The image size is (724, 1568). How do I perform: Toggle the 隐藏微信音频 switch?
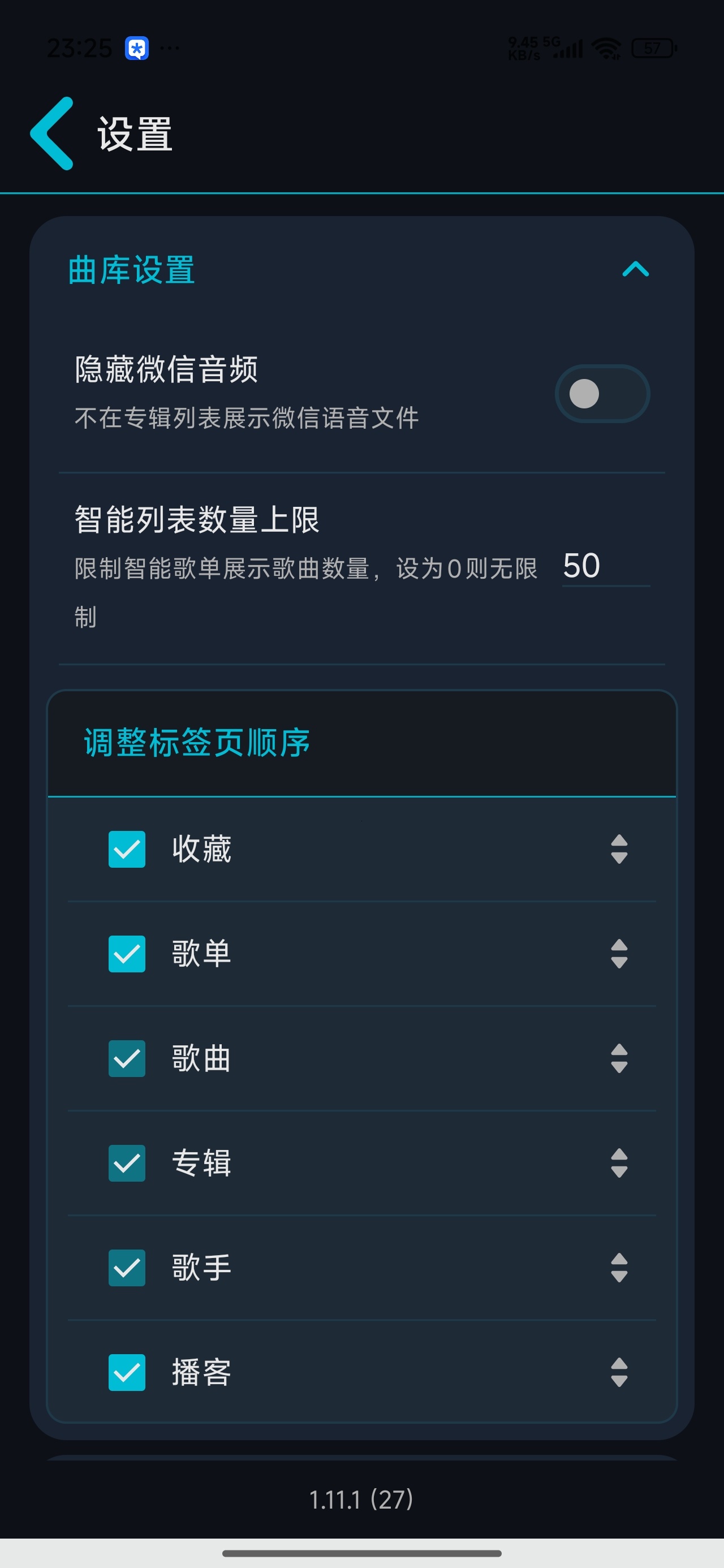[x=602, y=393]
